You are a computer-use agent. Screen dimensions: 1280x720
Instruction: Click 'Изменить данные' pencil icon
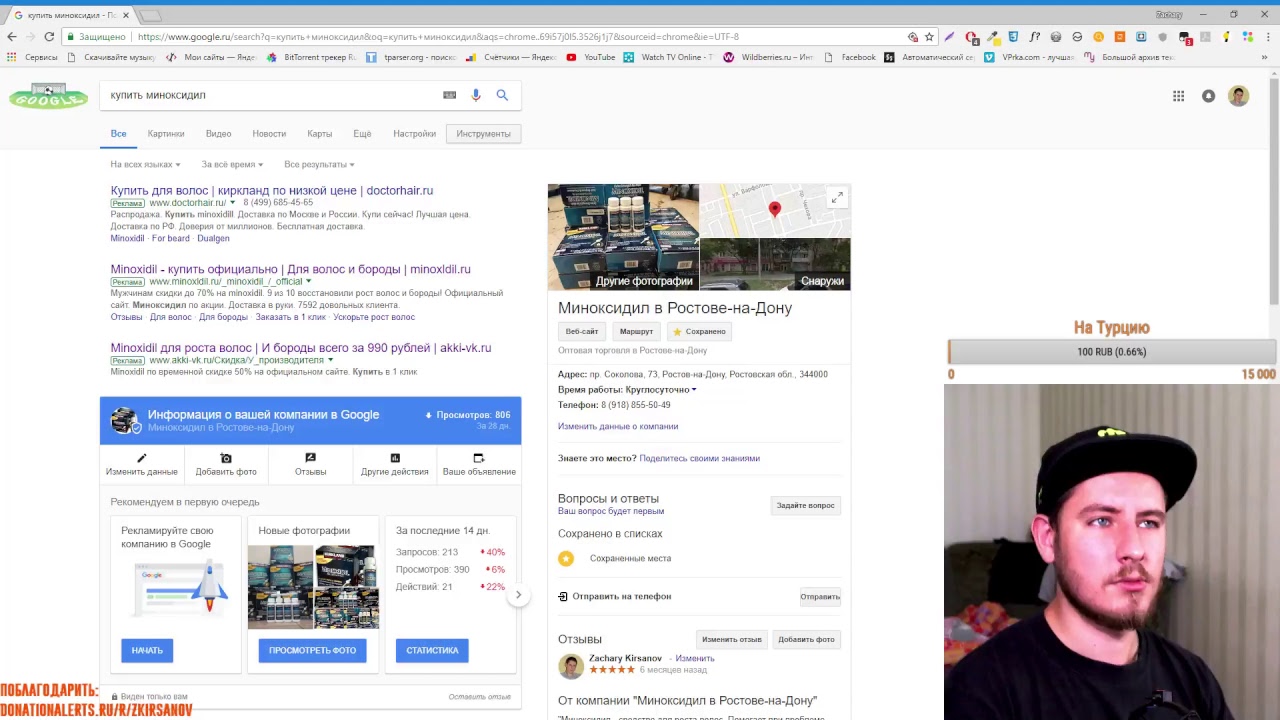click(x=141, y=458)
